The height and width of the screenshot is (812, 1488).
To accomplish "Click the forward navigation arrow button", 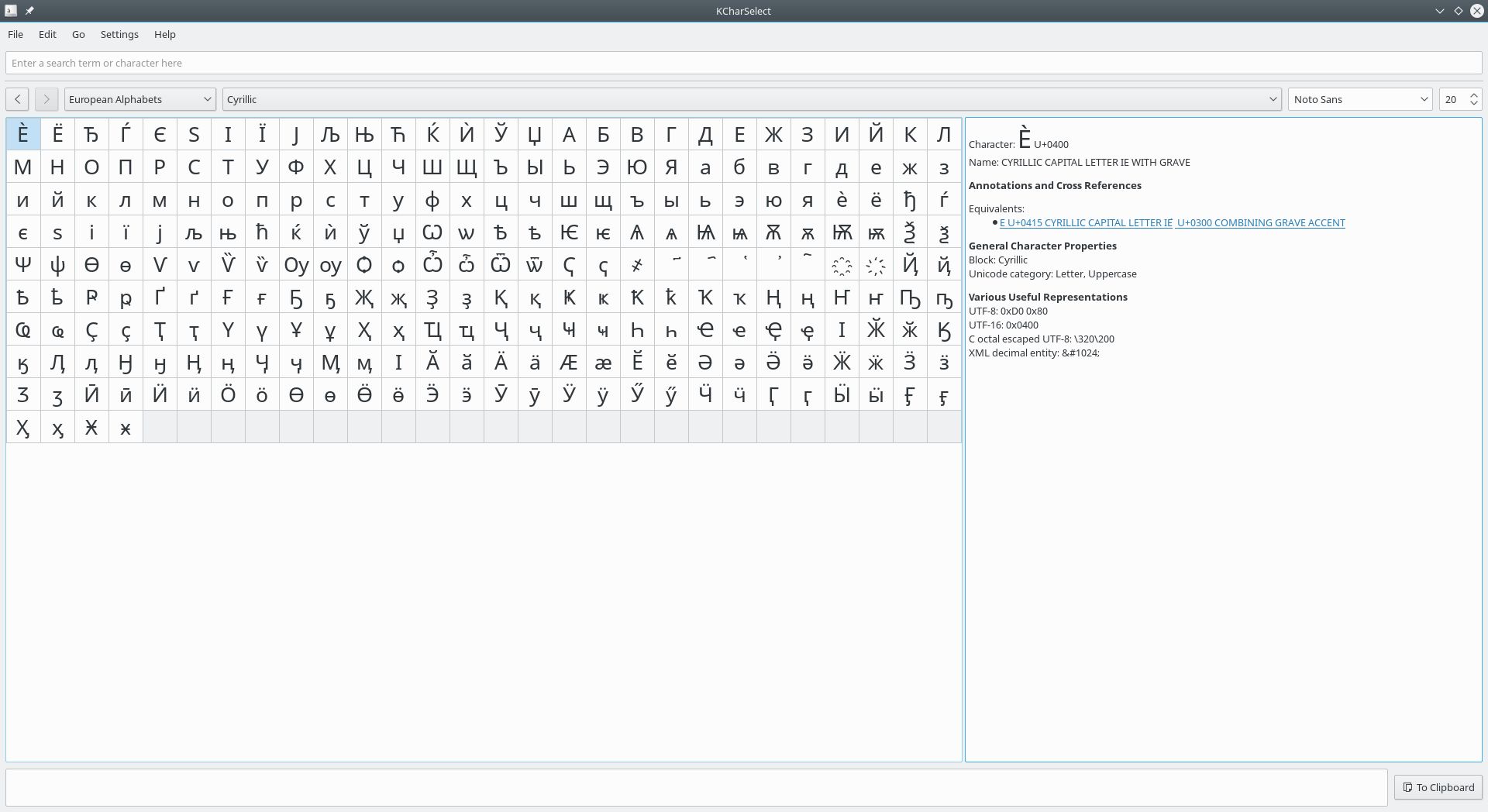I will (x=46, y=99).
